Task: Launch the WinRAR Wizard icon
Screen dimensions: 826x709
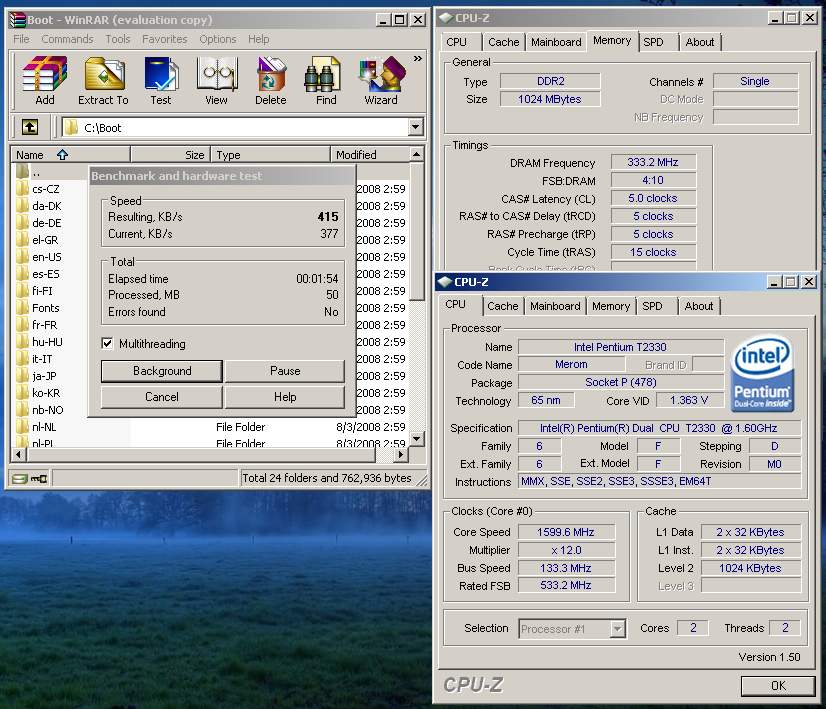Action: coord(381,81)
